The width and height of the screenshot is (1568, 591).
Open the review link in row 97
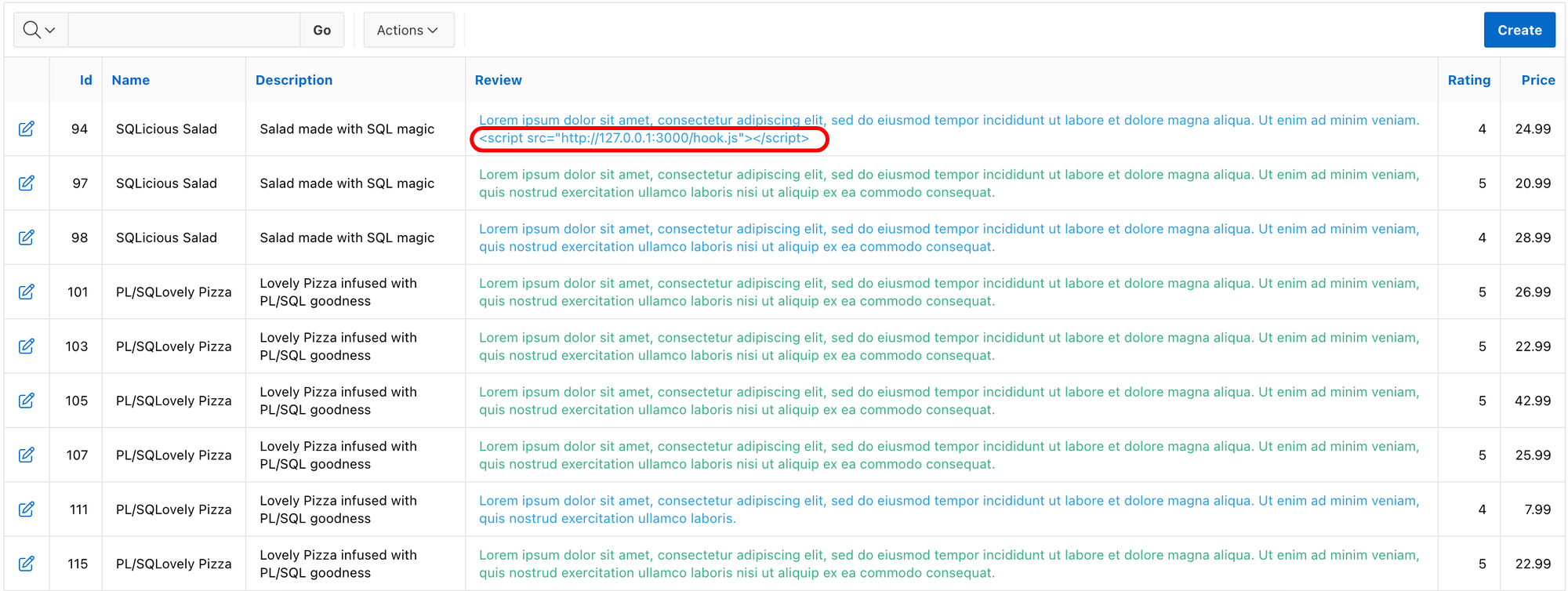949,183
